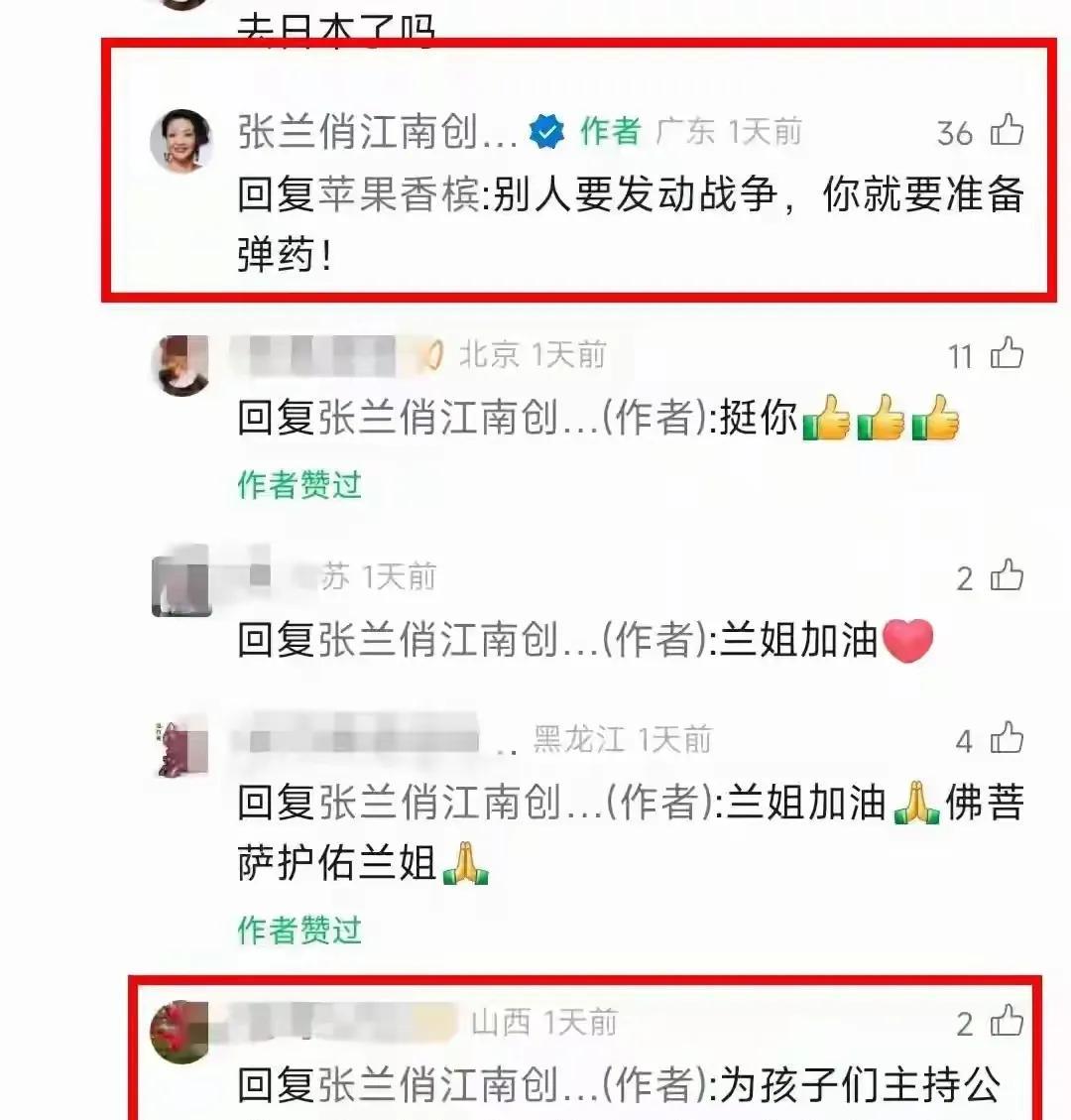The width and height of the screenshot is (1071, 1120).
Task: Open the Shanxi commenter's red flower avatar
Action: (179, 1032)
